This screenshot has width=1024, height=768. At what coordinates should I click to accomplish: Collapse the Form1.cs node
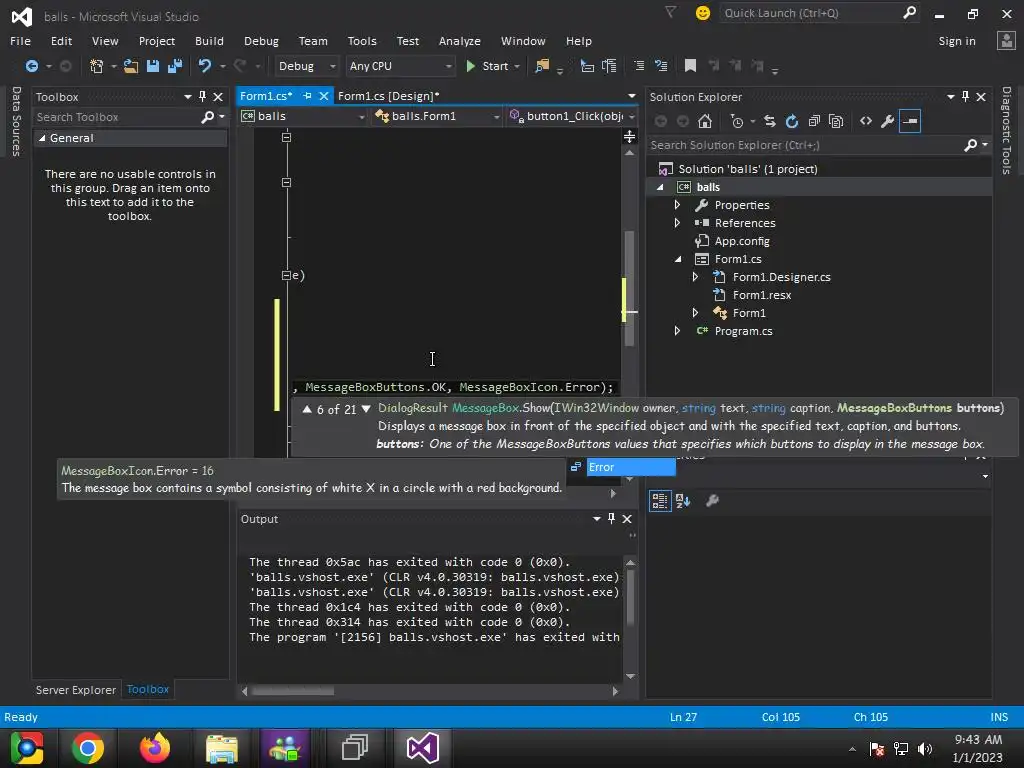(678, 259)
